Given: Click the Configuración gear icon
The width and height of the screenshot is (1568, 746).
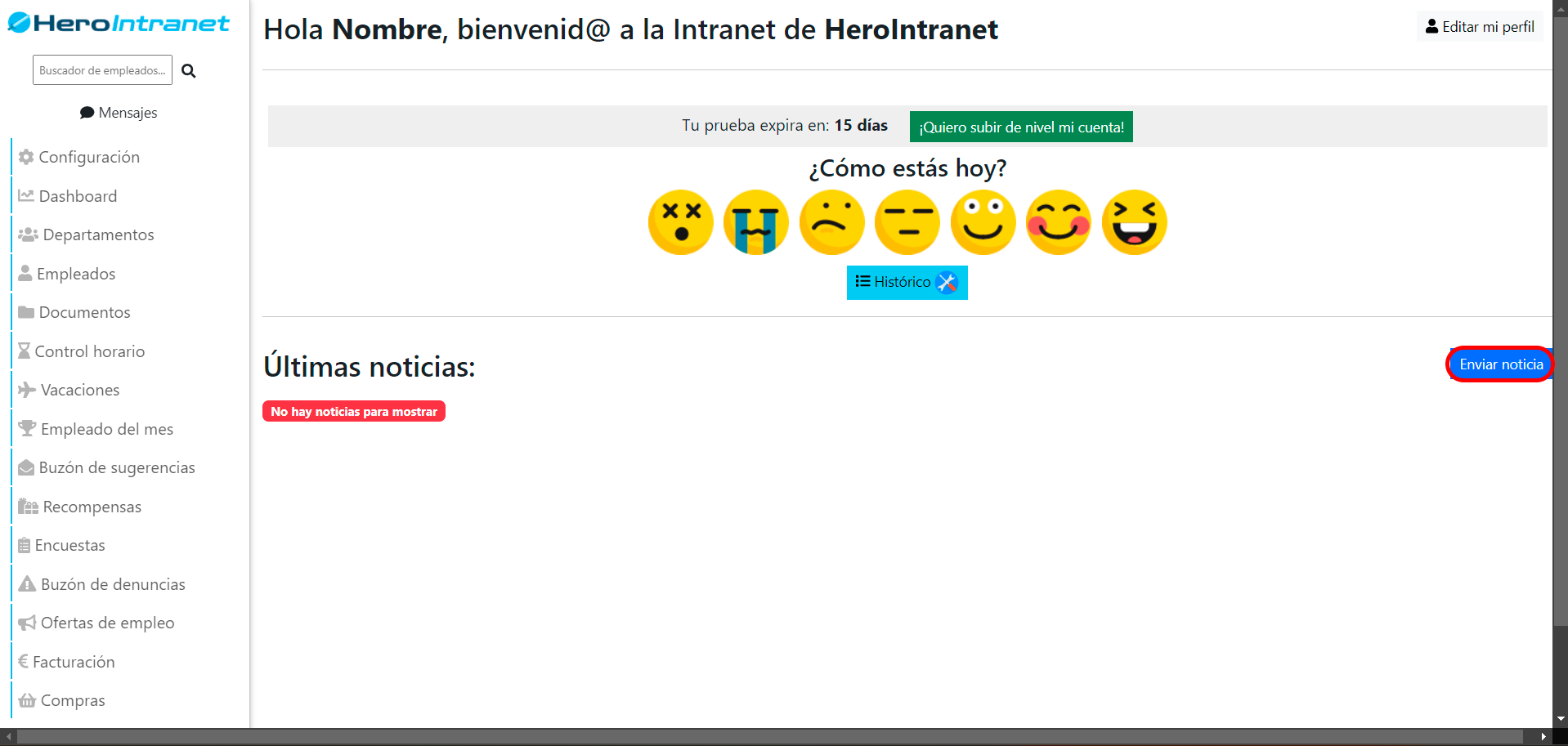Looking at the screenshot, I should (x=26, y=157).
